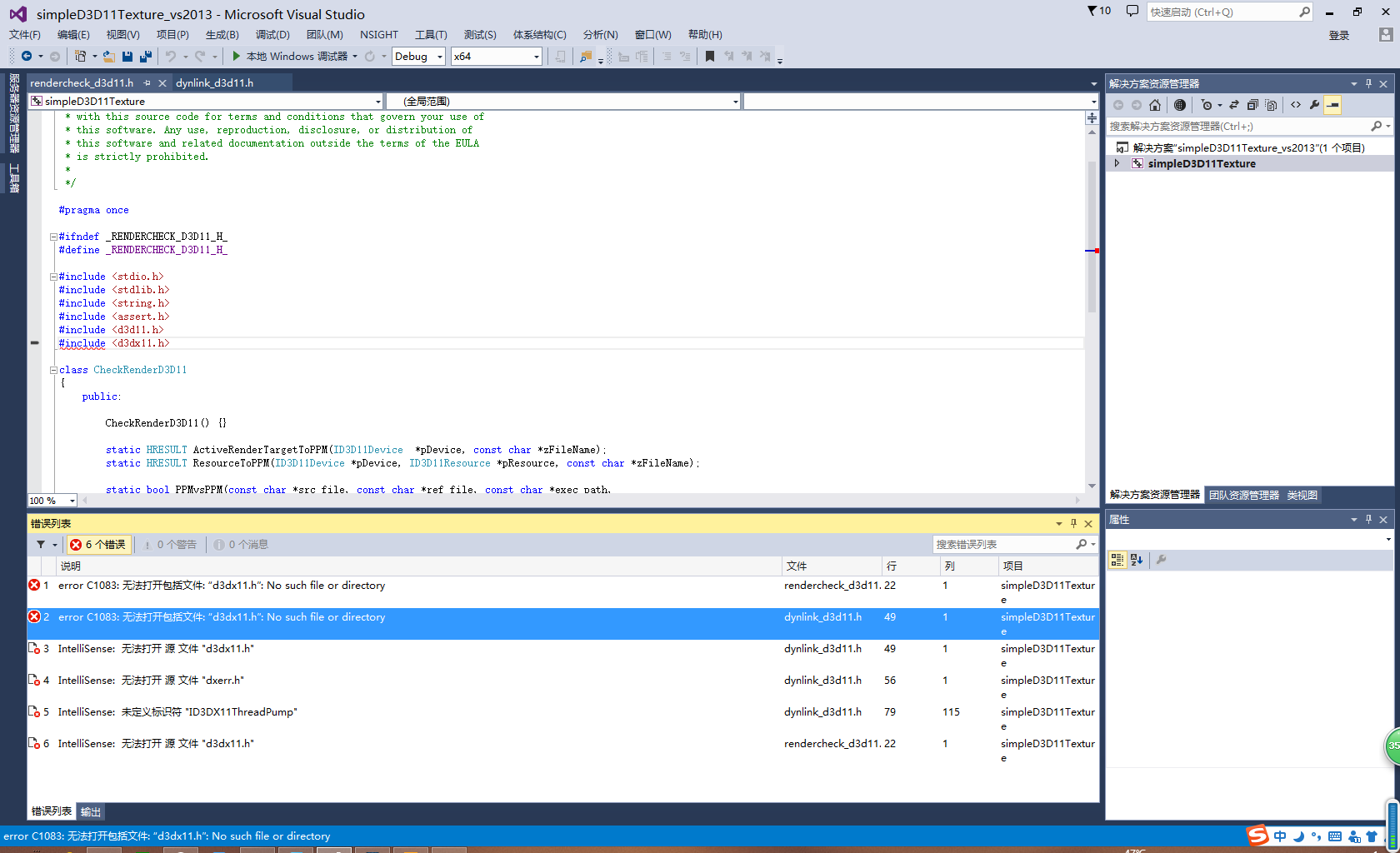The image size is (1400, 853).
Task: Close the rendercheck_d3d11.h tab with its X
Action: pyautogui.click(x=162, y=83)
